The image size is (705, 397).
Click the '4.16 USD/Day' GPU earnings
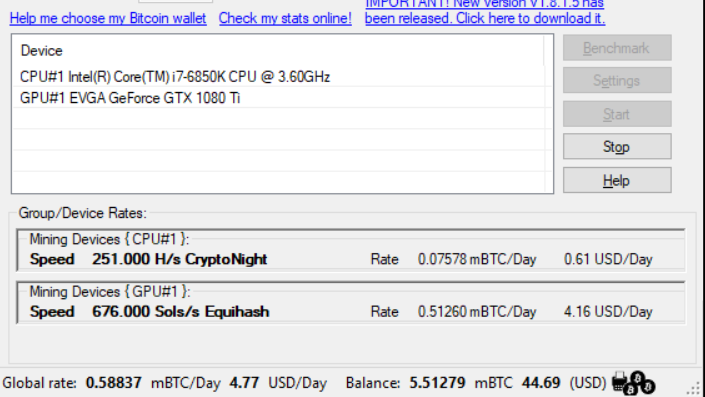[x=608, y=312]
